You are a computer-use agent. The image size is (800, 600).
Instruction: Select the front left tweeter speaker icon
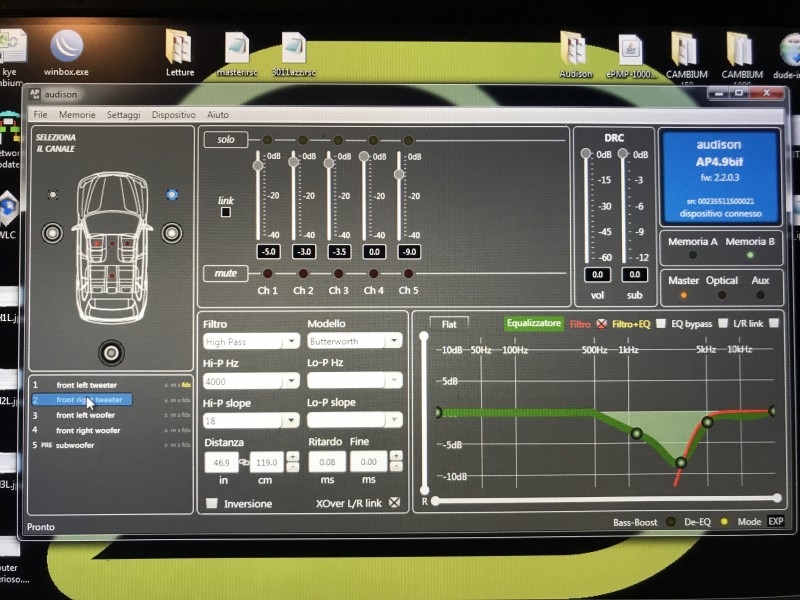[x=53, y=194]
